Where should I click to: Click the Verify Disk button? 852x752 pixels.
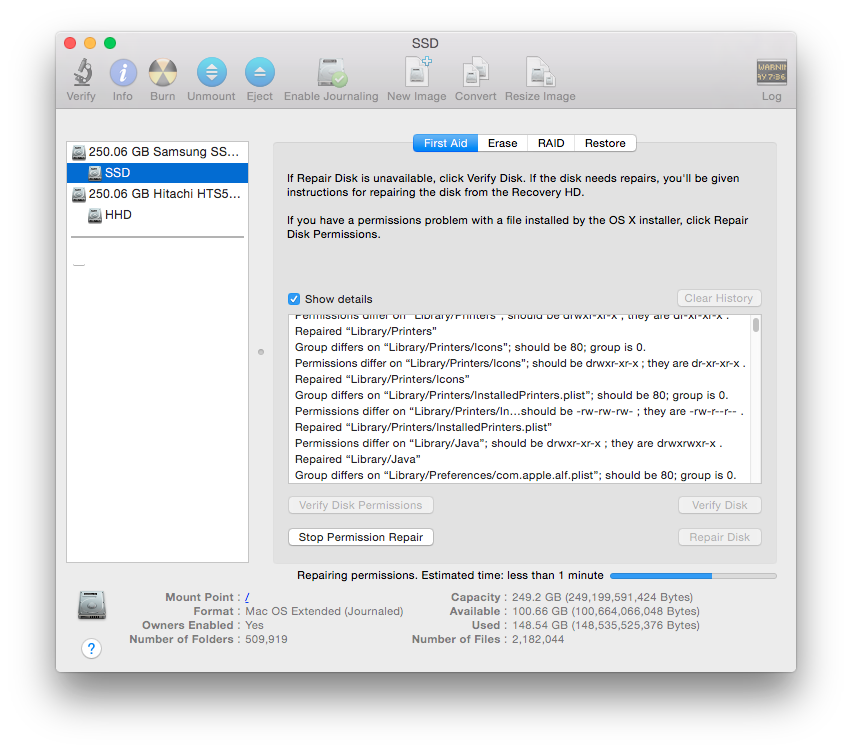pyautogui.click(x=719, y=505)
